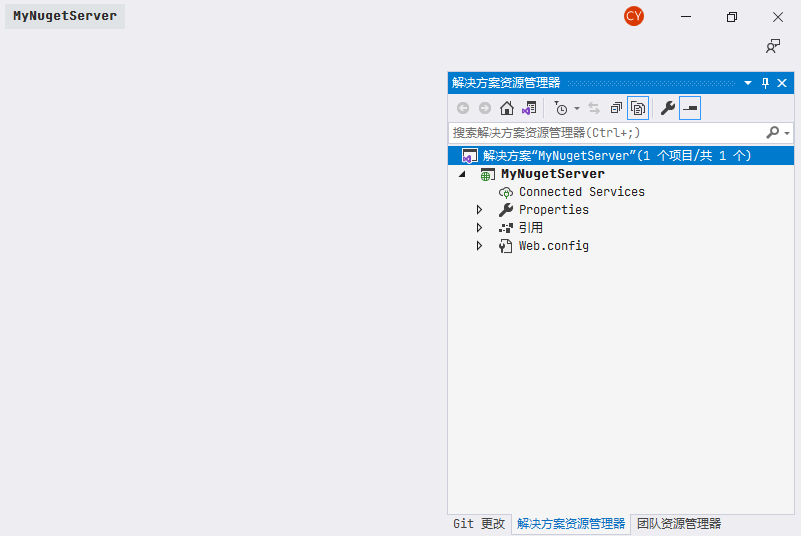Expand the Properties node
The height and width of the screenshot is (536, 801).
click(x=479, y=209)
